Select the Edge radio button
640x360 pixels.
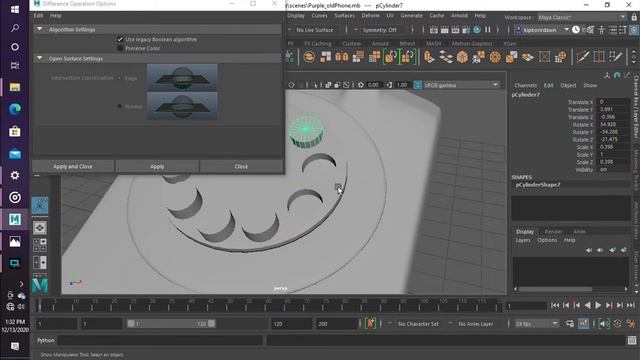coord(120,78)
